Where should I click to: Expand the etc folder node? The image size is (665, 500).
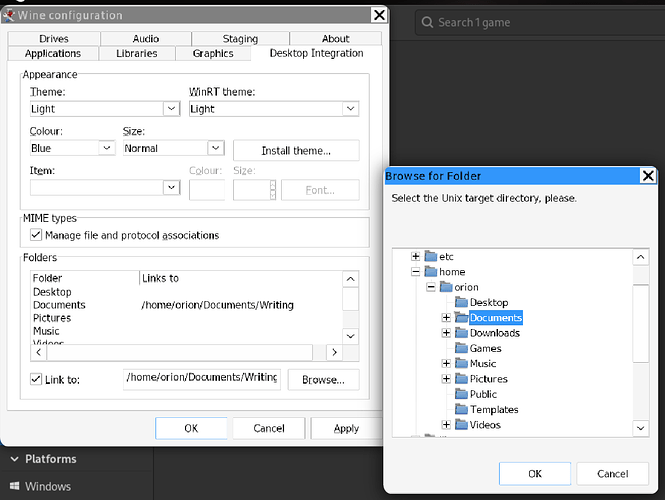coord(416,256)
